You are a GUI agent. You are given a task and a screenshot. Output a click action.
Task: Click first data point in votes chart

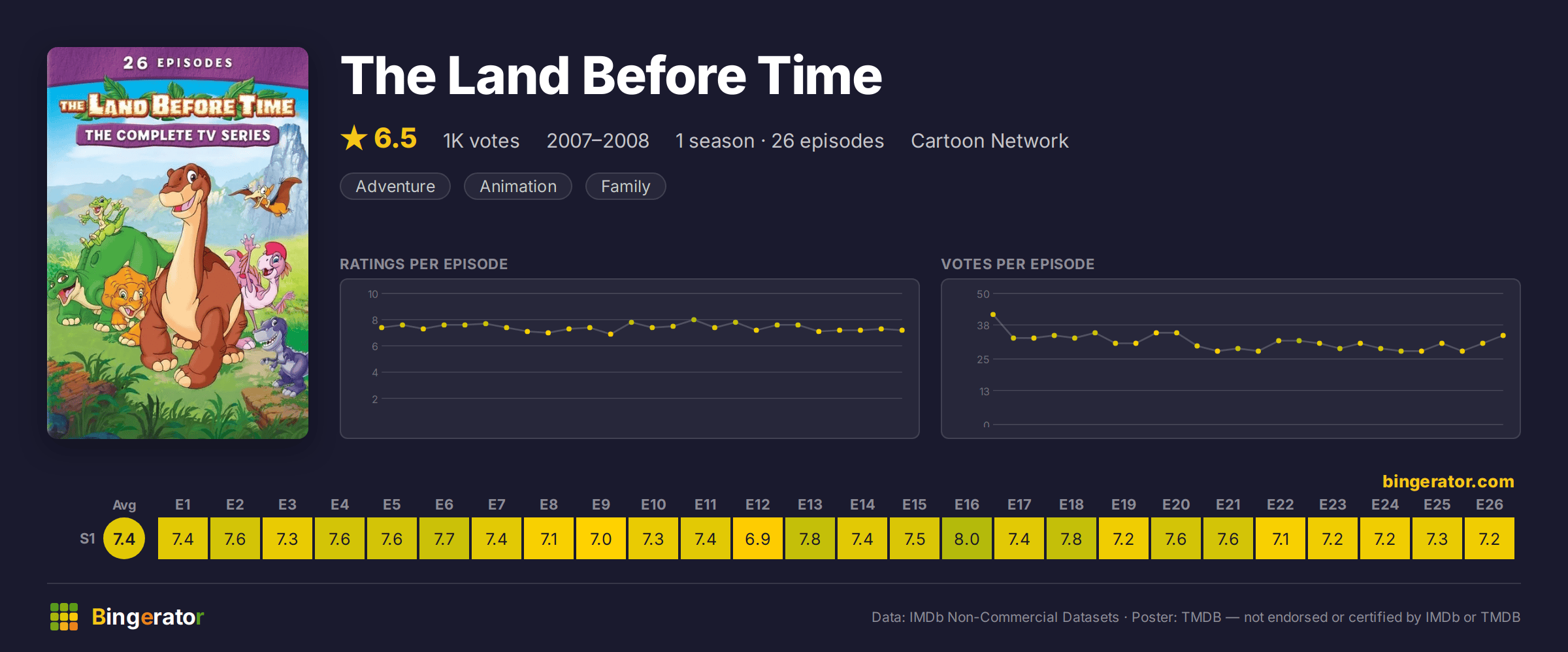click(993, 314)
